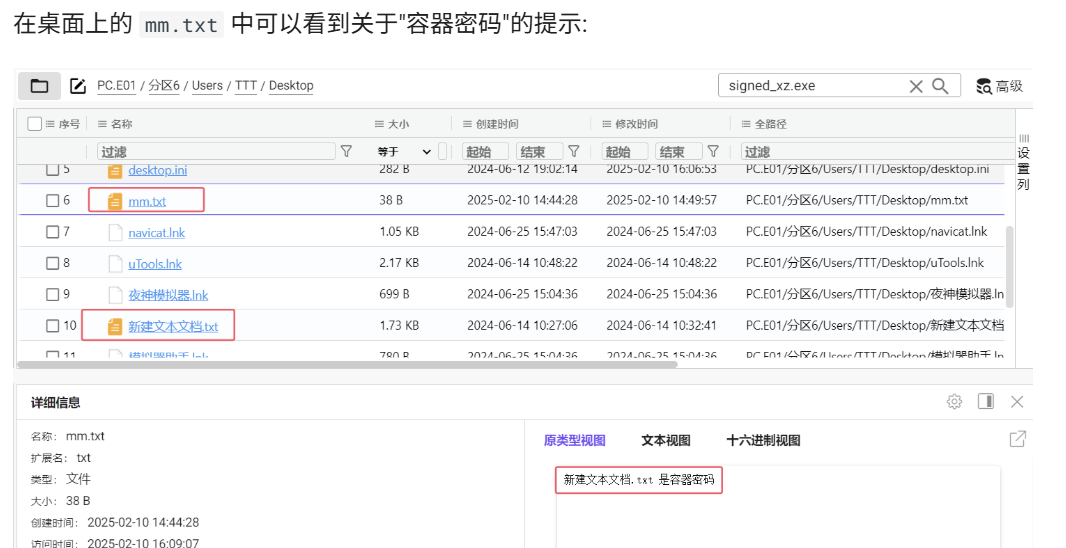Click the filter funnel for the name column
The width and height of the screenshot is (1066, 548).
(x=346, y=151)
